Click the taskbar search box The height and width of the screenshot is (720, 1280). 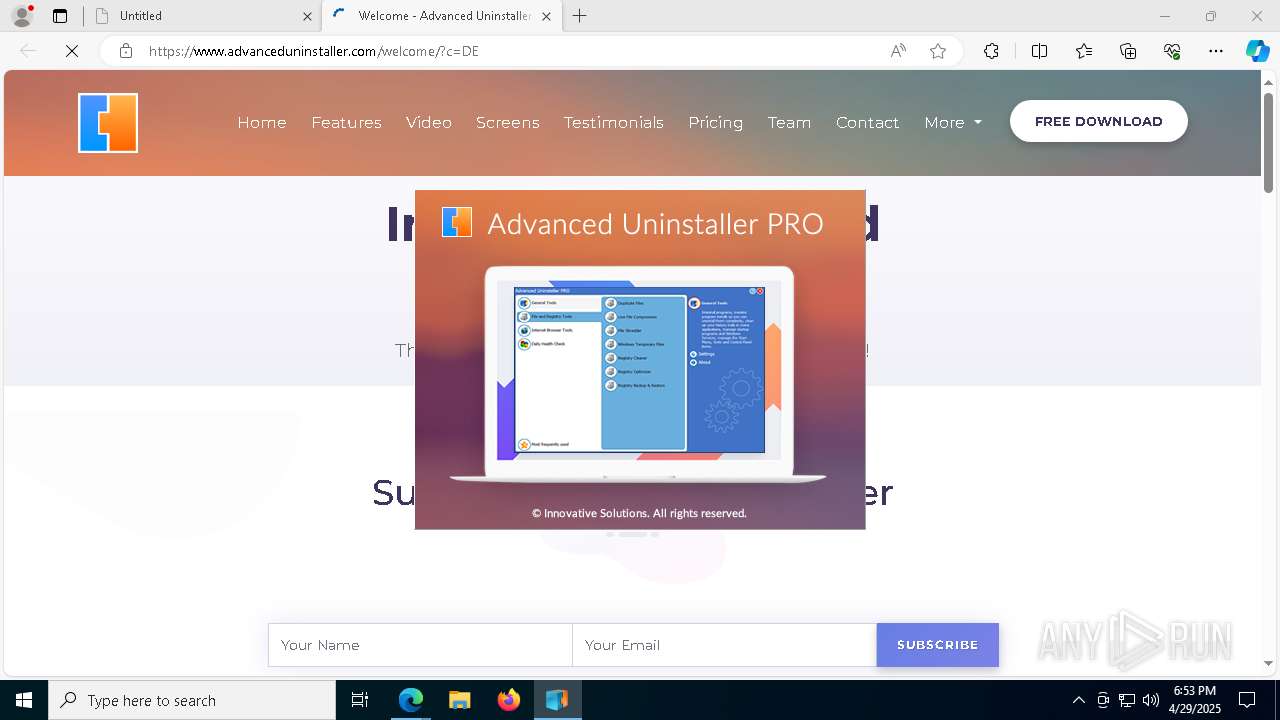click(192, 700)
